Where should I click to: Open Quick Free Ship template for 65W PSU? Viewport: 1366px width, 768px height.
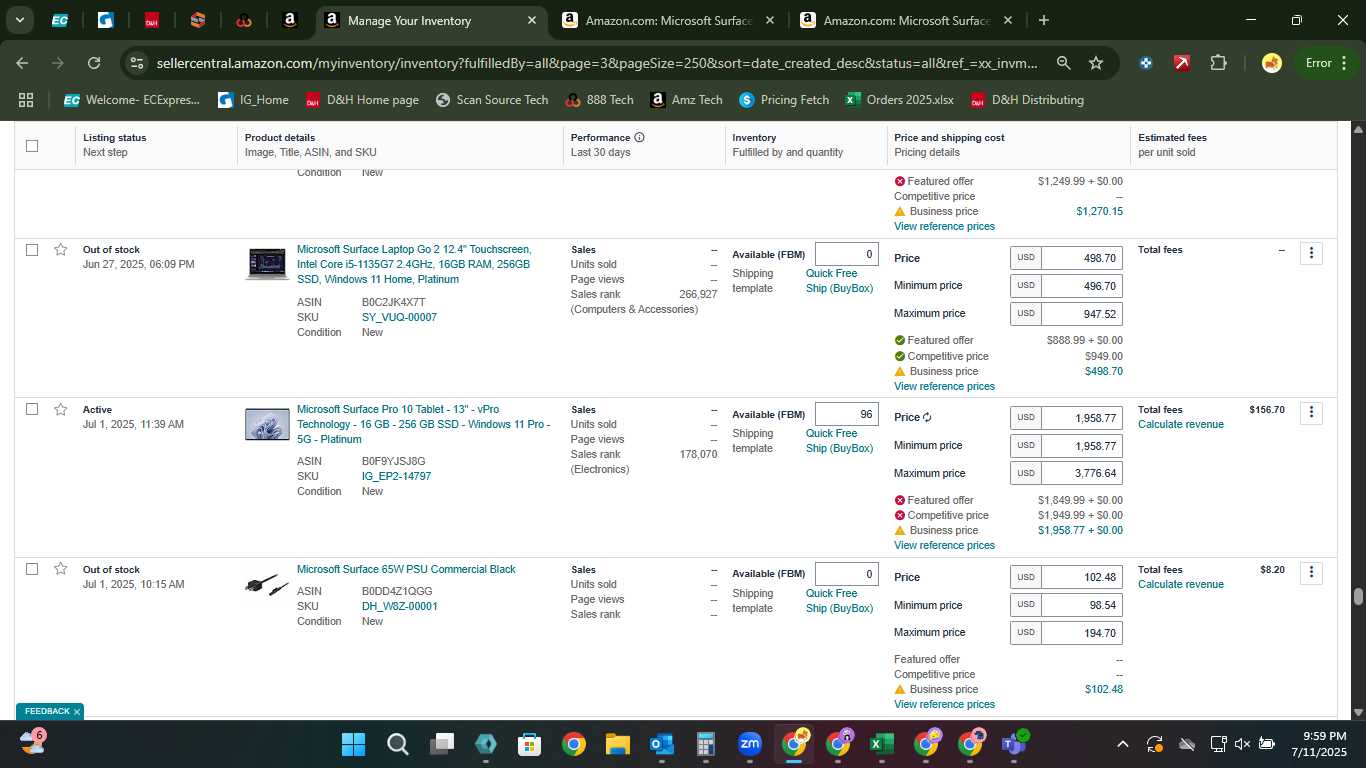click(839, 601)
